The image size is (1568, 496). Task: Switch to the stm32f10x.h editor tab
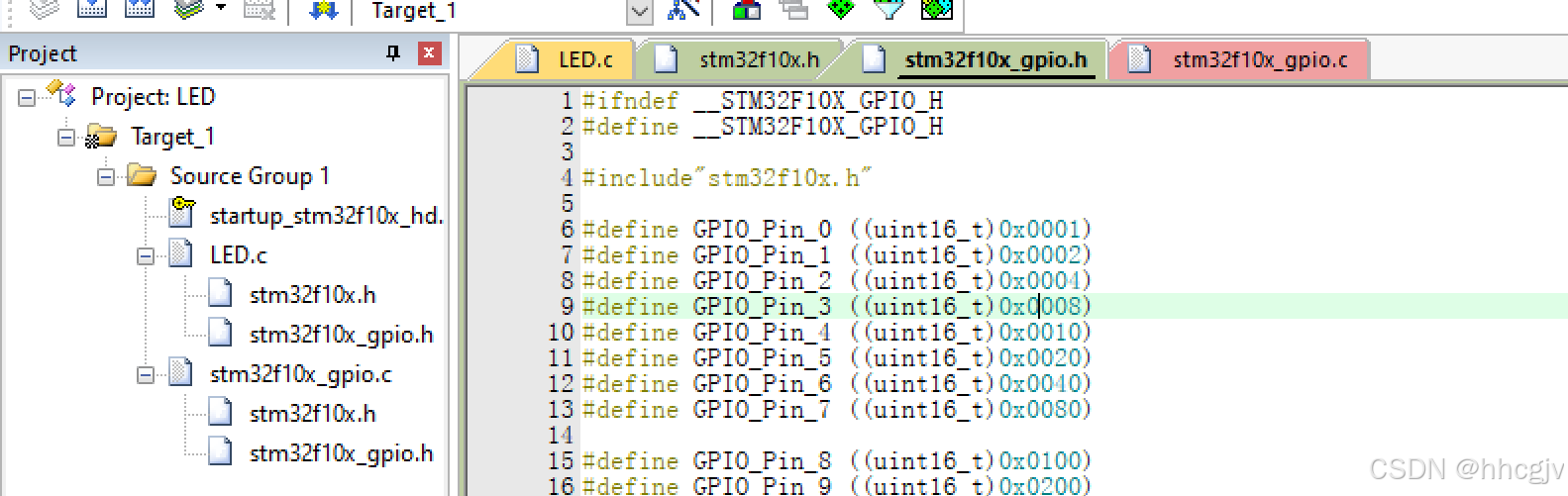tap(743, 59)
